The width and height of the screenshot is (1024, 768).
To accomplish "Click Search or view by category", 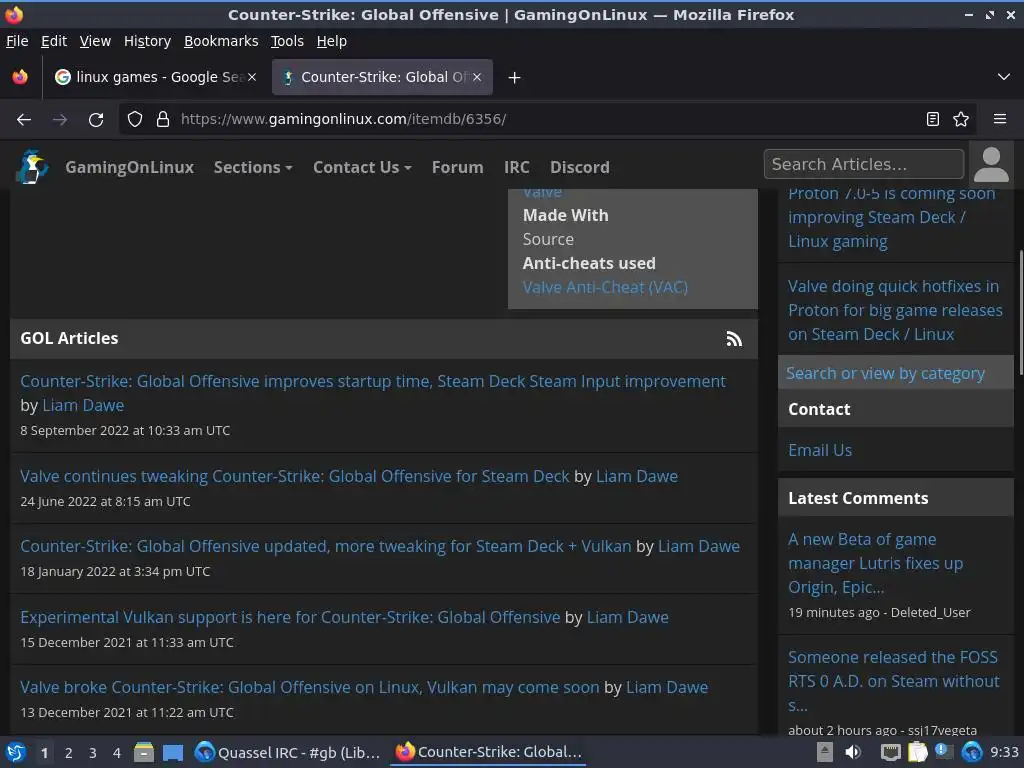I will click(x=885, y=374).
